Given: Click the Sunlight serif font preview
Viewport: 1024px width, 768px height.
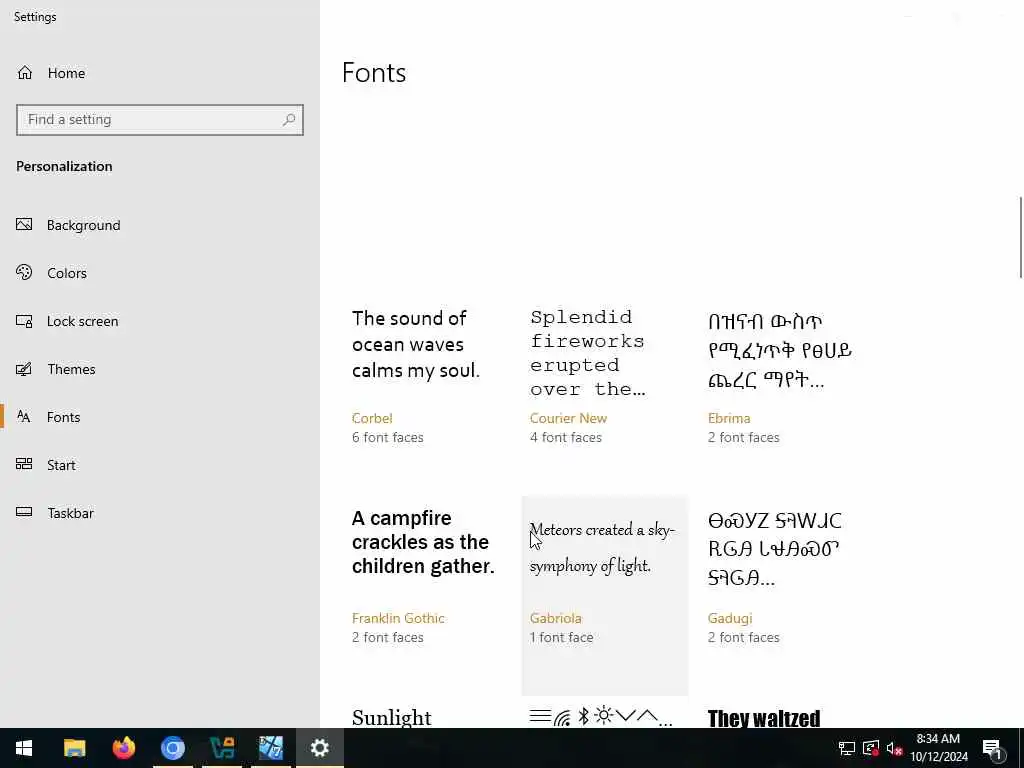Looking at the screenshot, I should [x=392, y=717].
